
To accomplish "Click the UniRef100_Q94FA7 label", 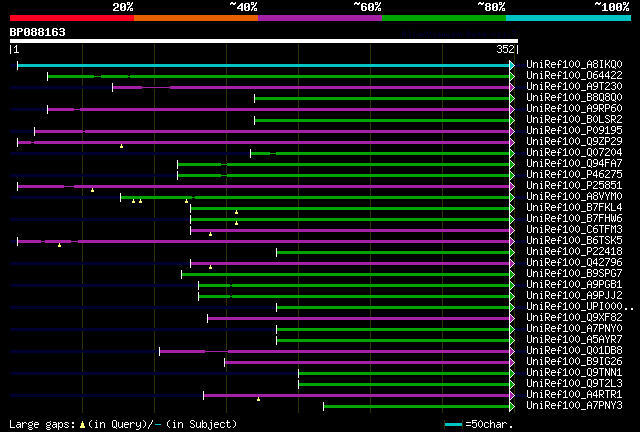I will click(x=574, y=164).
